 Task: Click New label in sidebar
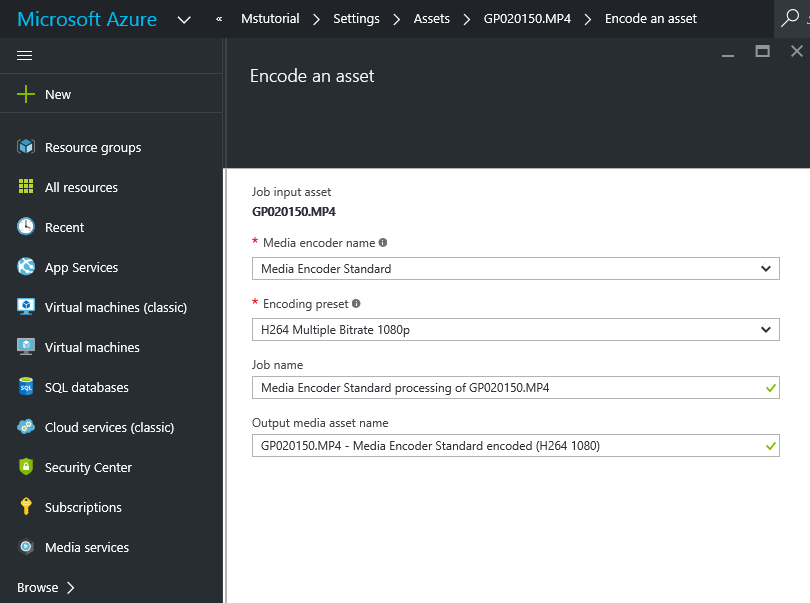[58, 95]
